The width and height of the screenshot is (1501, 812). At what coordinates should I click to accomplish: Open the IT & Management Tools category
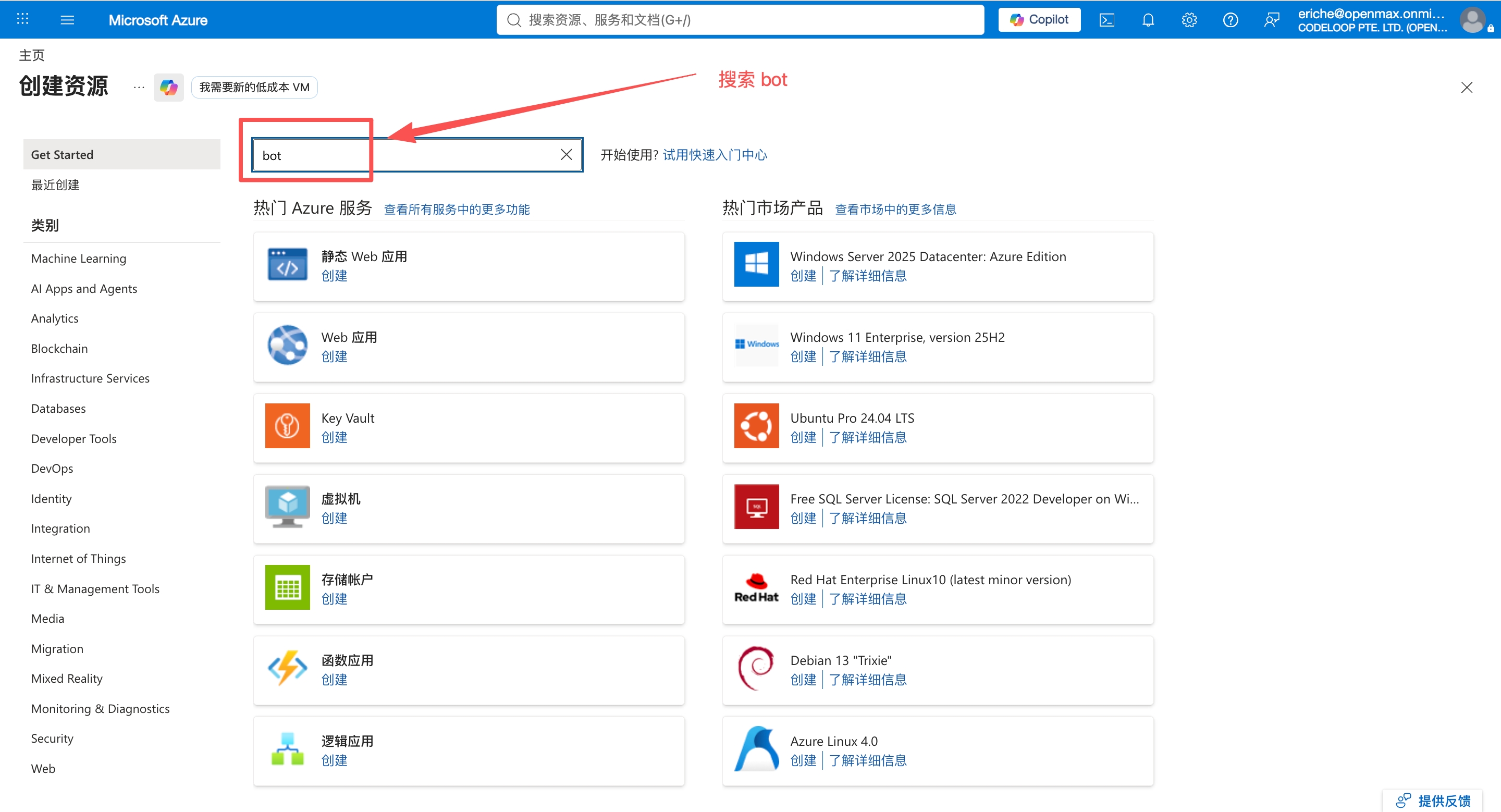pos(95,589)
